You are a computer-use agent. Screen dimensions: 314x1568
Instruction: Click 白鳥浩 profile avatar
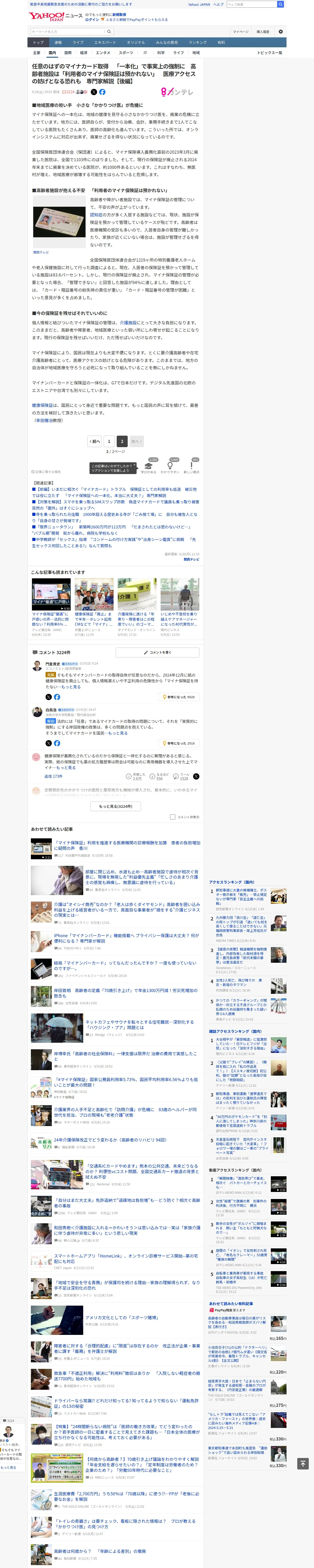click(37, 712)
